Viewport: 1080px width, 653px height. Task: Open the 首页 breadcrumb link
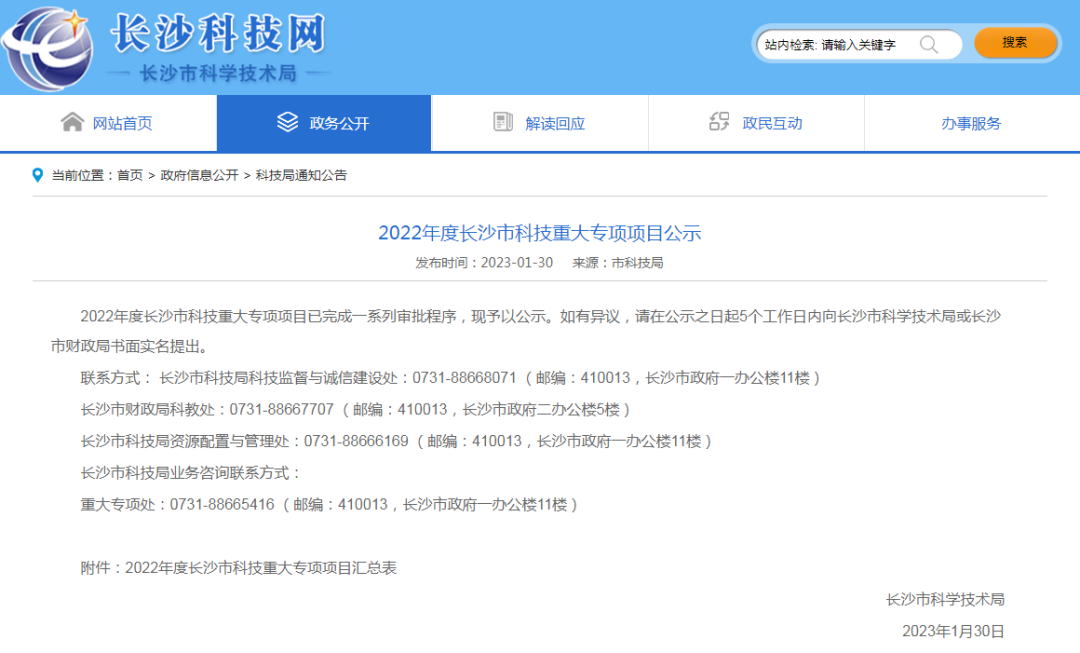[128, 175]
